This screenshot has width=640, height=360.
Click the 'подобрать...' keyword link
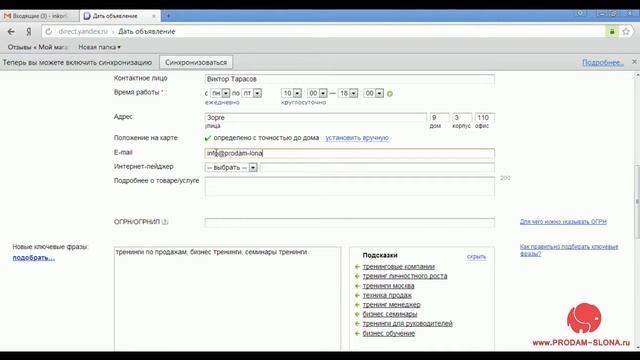click(x=33, y=258)
